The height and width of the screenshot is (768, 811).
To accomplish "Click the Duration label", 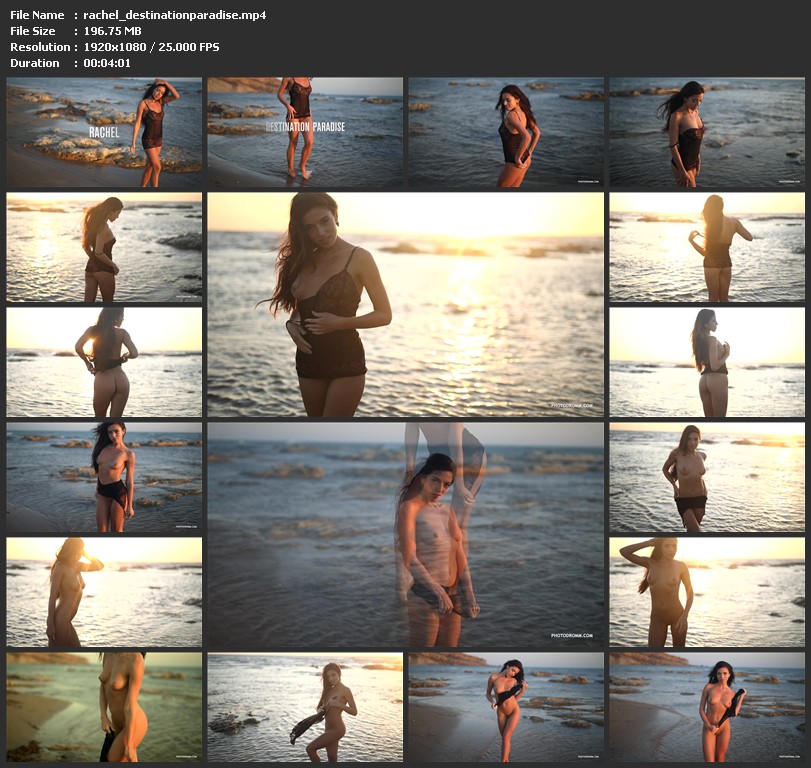I will point(35,63).
